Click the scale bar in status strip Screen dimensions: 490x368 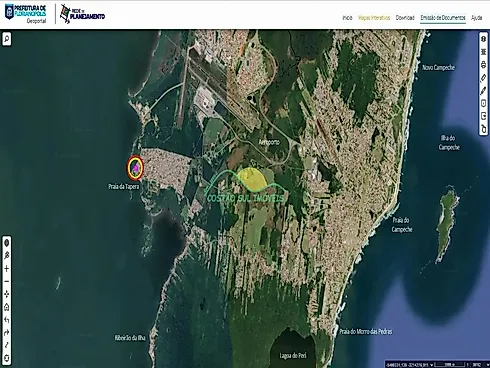450,365
